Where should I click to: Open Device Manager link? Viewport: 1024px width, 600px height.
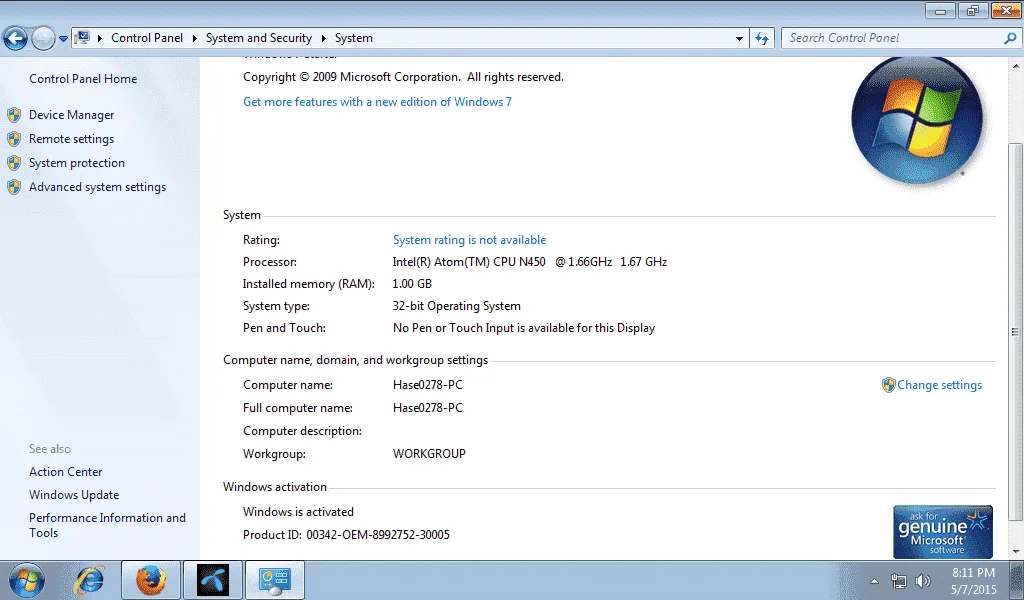pyautogui.click(x=71, y=115)
